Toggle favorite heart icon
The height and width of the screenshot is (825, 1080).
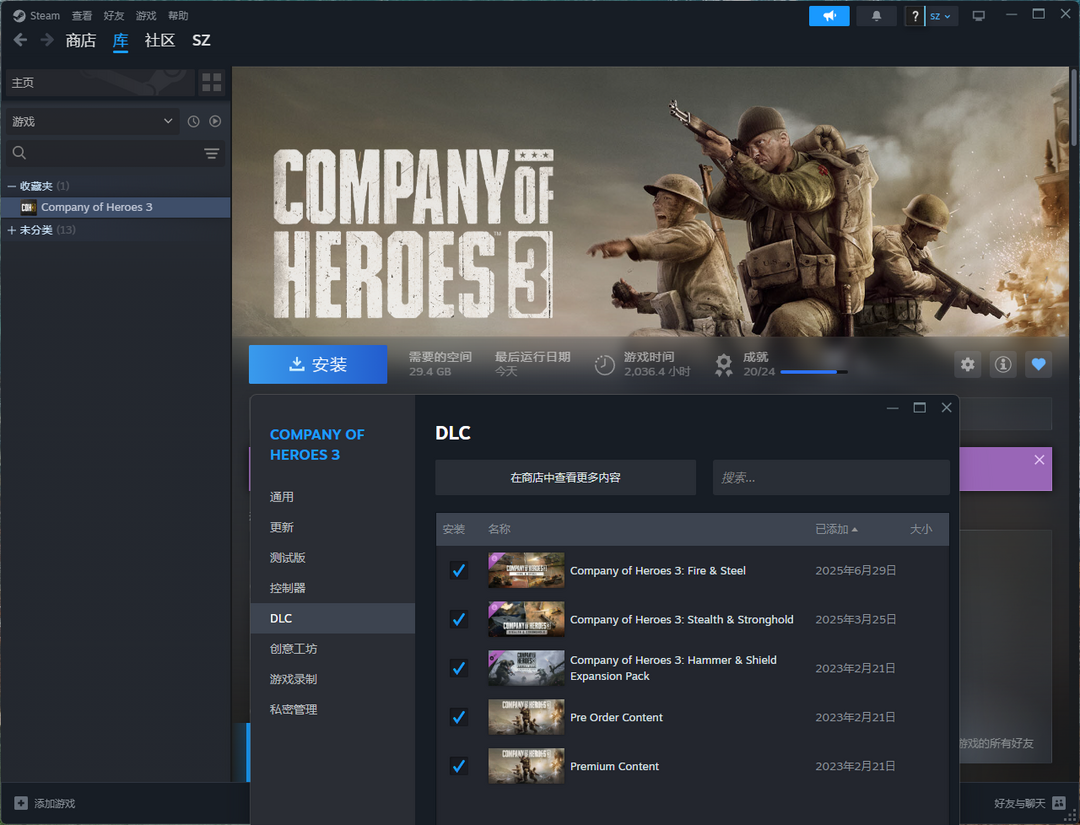(x=1039, y=364)
